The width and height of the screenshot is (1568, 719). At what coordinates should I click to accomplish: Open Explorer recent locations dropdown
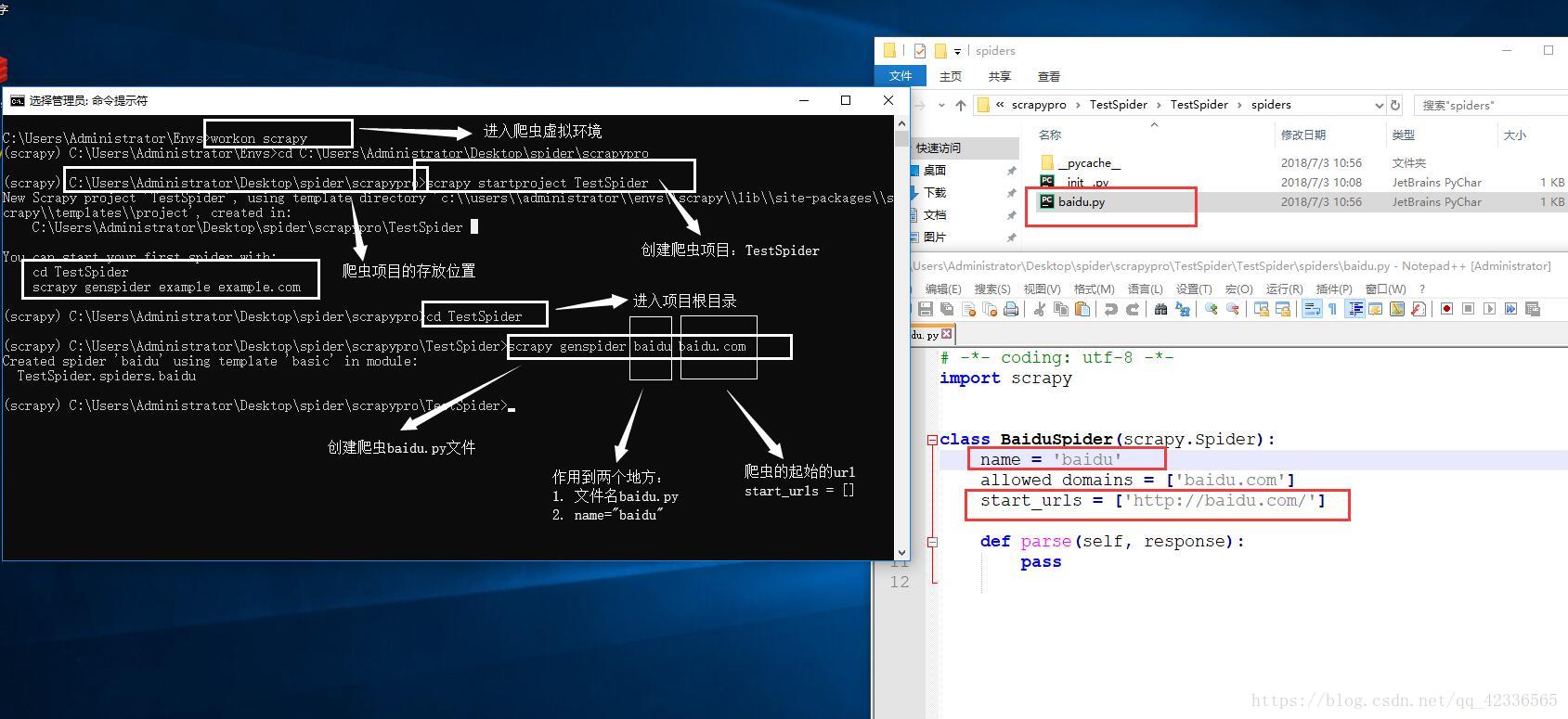pyautogui.click(x=941, y=105)
